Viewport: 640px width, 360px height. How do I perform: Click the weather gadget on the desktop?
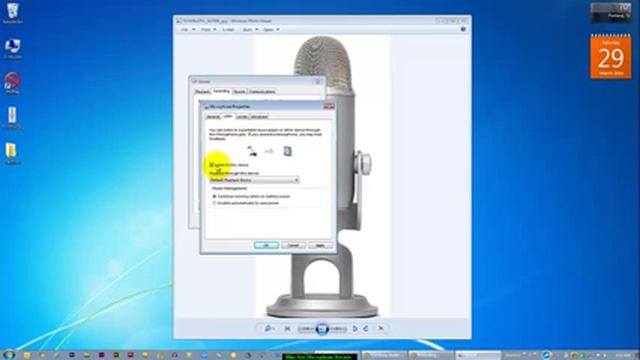tap(611, 12)
